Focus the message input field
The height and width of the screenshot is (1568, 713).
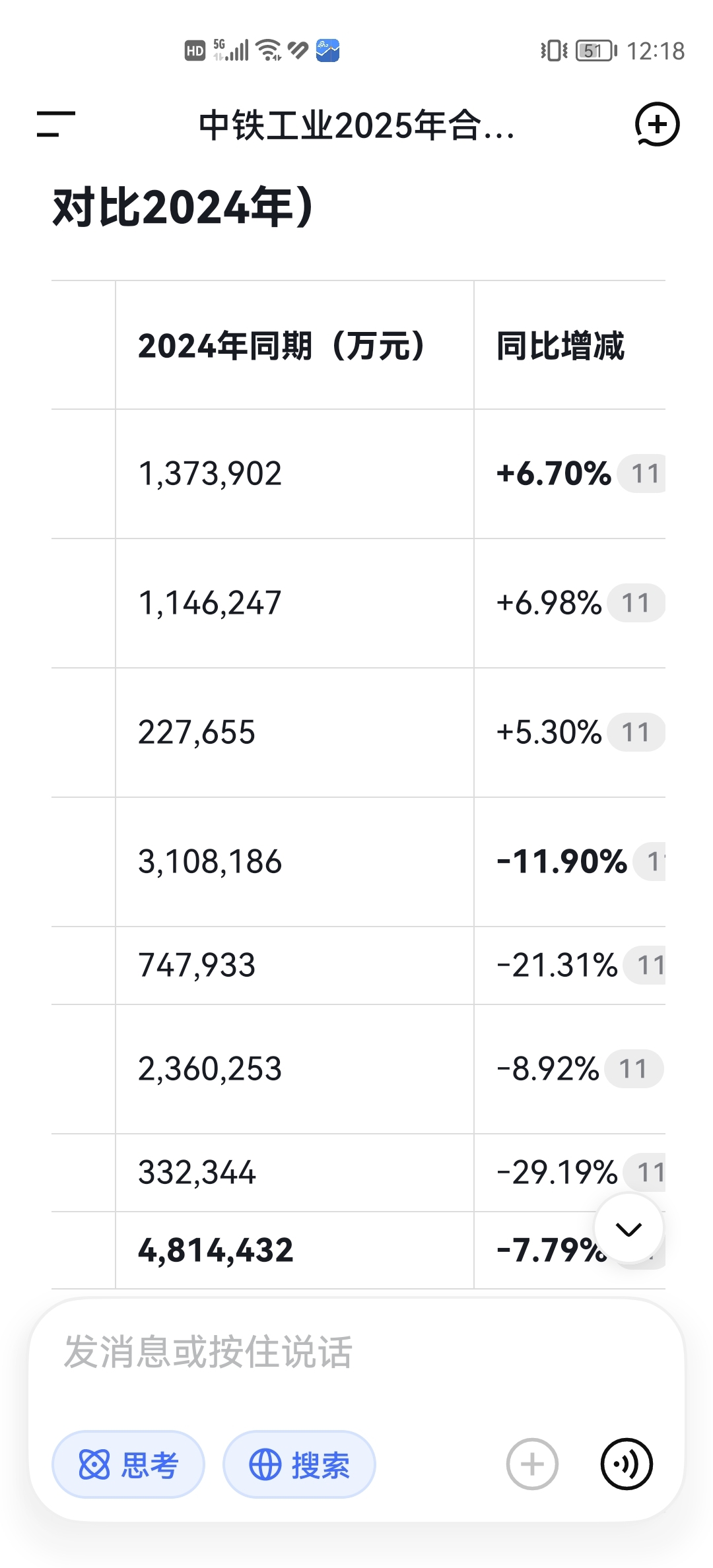tap(356, 1352)
